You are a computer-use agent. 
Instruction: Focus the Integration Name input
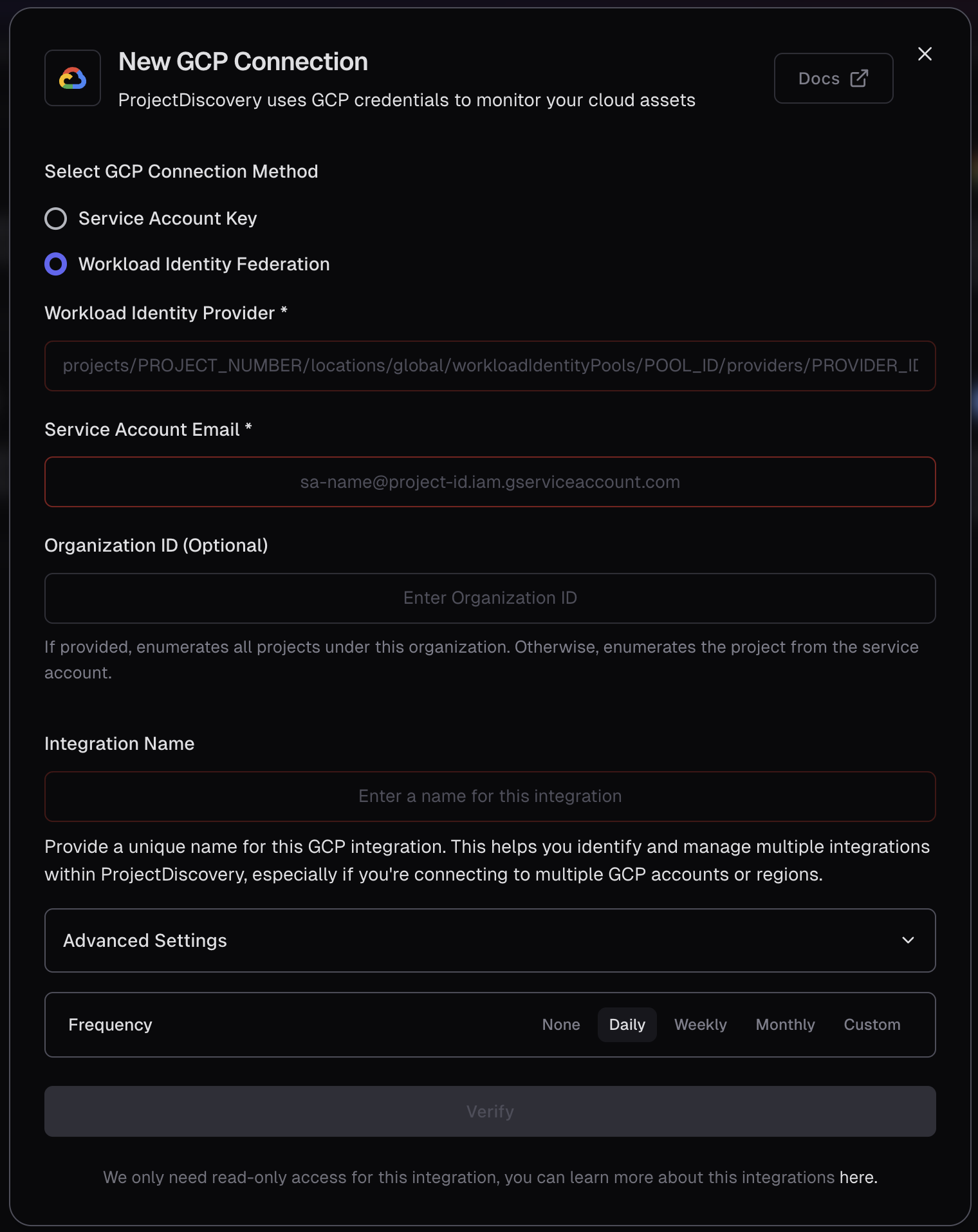pyautogui.click(x=490, y=796)
